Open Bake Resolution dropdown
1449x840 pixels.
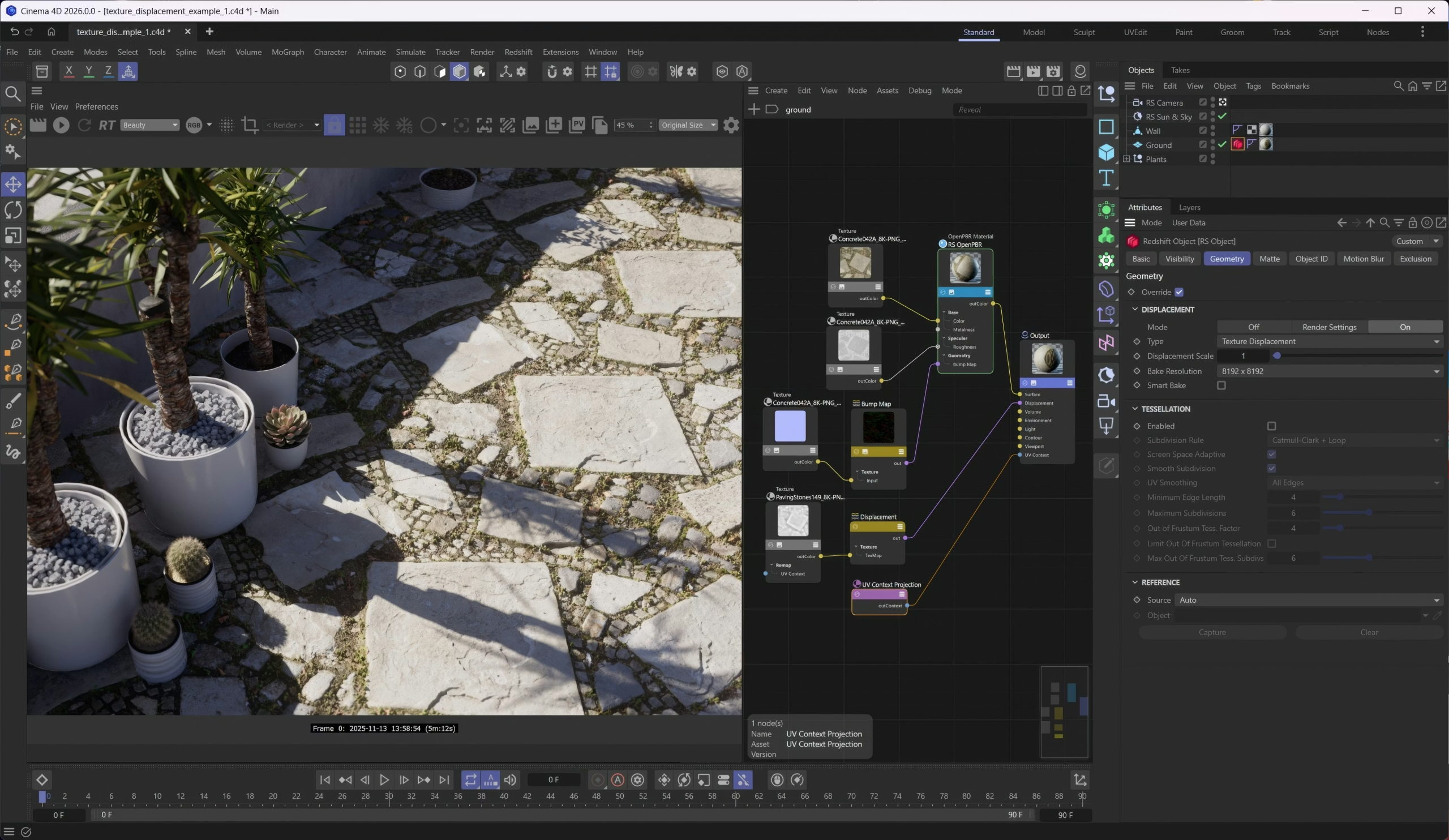1330,371
